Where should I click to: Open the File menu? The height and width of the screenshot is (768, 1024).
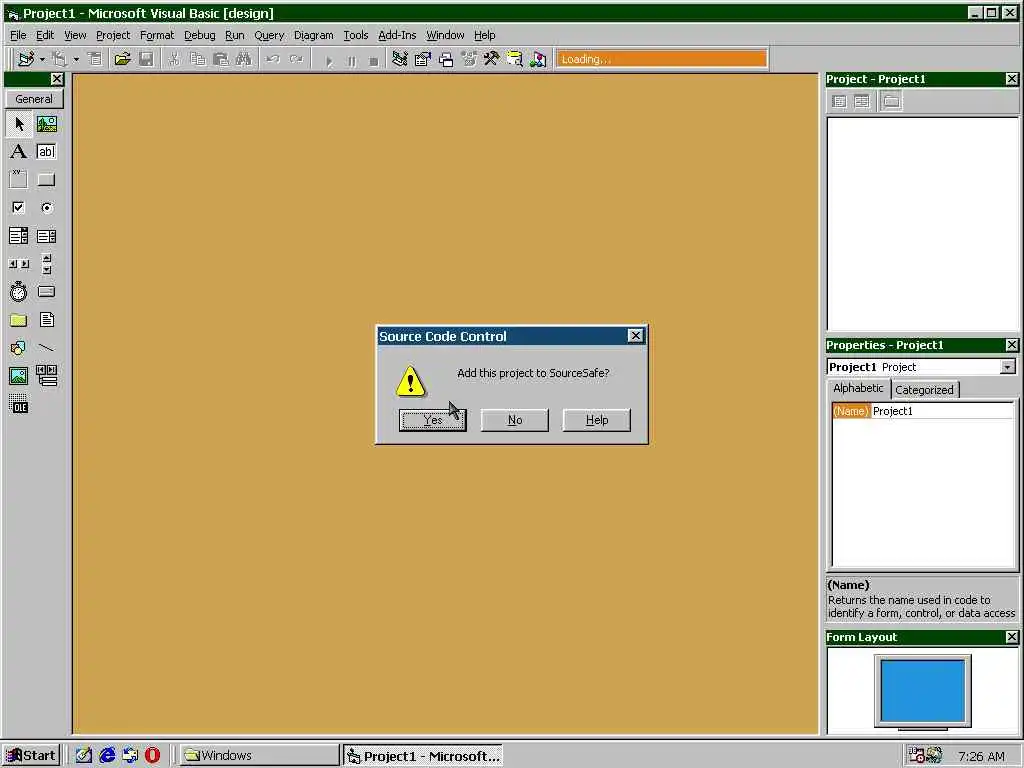coord(18,35)
